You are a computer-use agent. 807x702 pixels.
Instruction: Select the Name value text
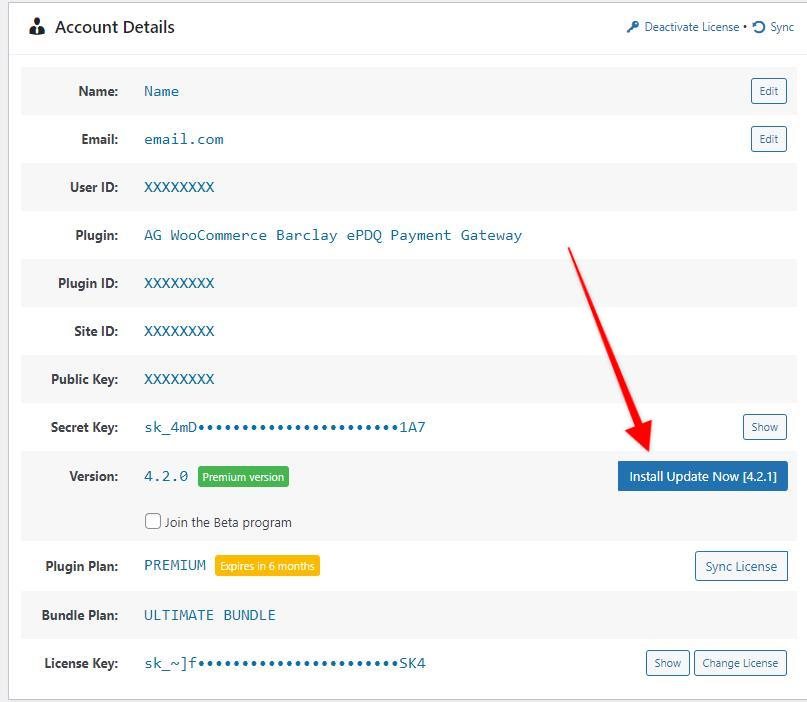(162, 91)
